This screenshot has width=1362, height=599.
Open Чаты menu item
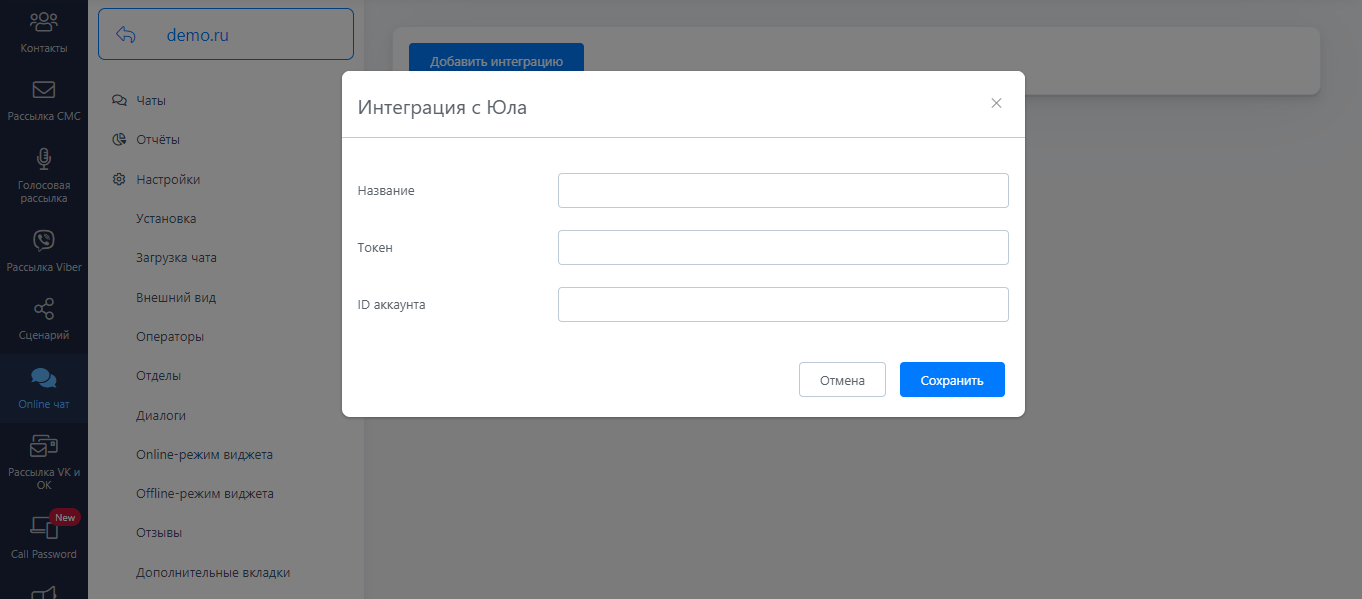pos(151,100)
